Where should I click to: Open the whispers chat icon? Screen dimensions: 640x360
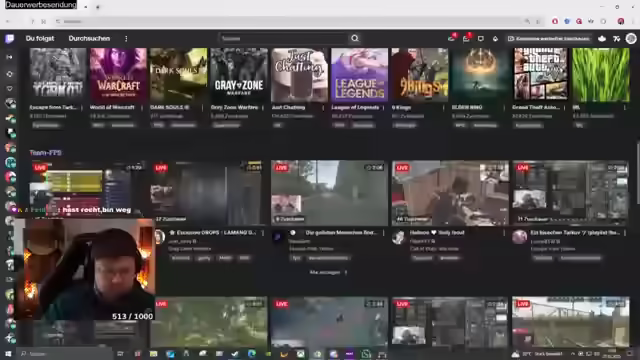[x=481, y=38]
